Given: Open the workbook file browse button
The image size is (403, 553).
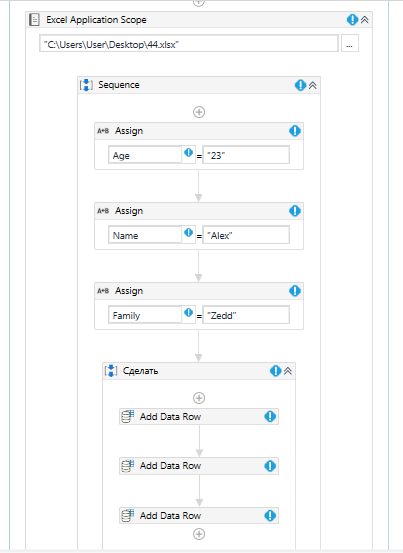Looking at the screenshot, I should coord(349,43).
